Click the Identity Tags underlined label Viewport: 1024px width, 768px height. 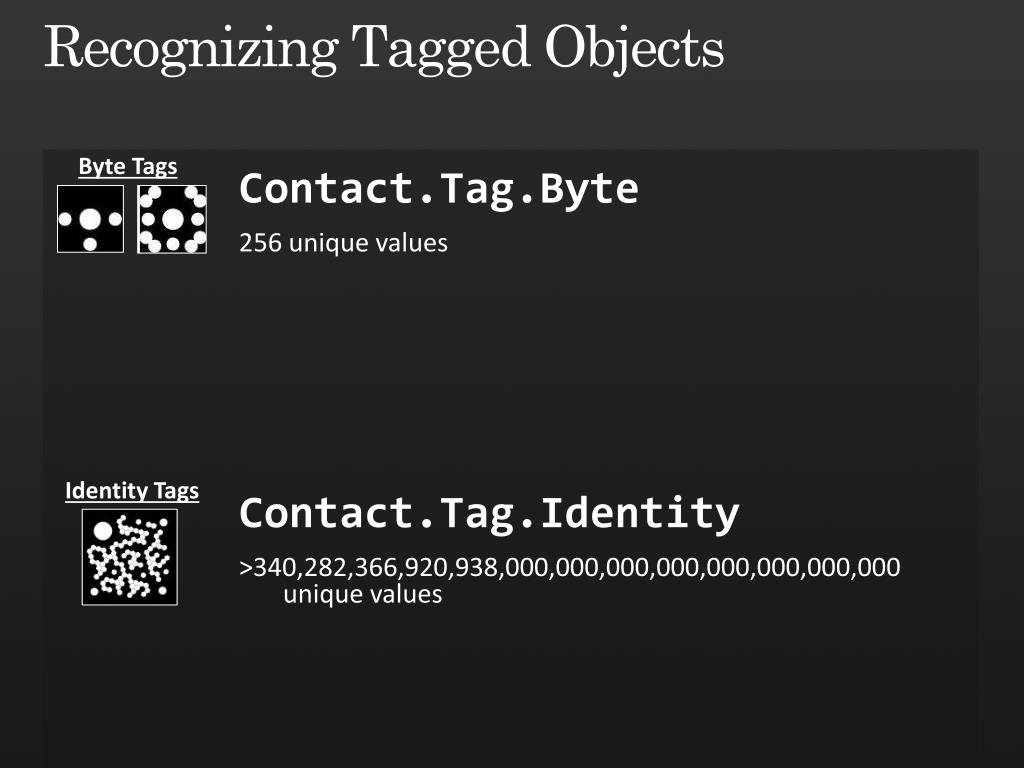[x=132, y=490]
